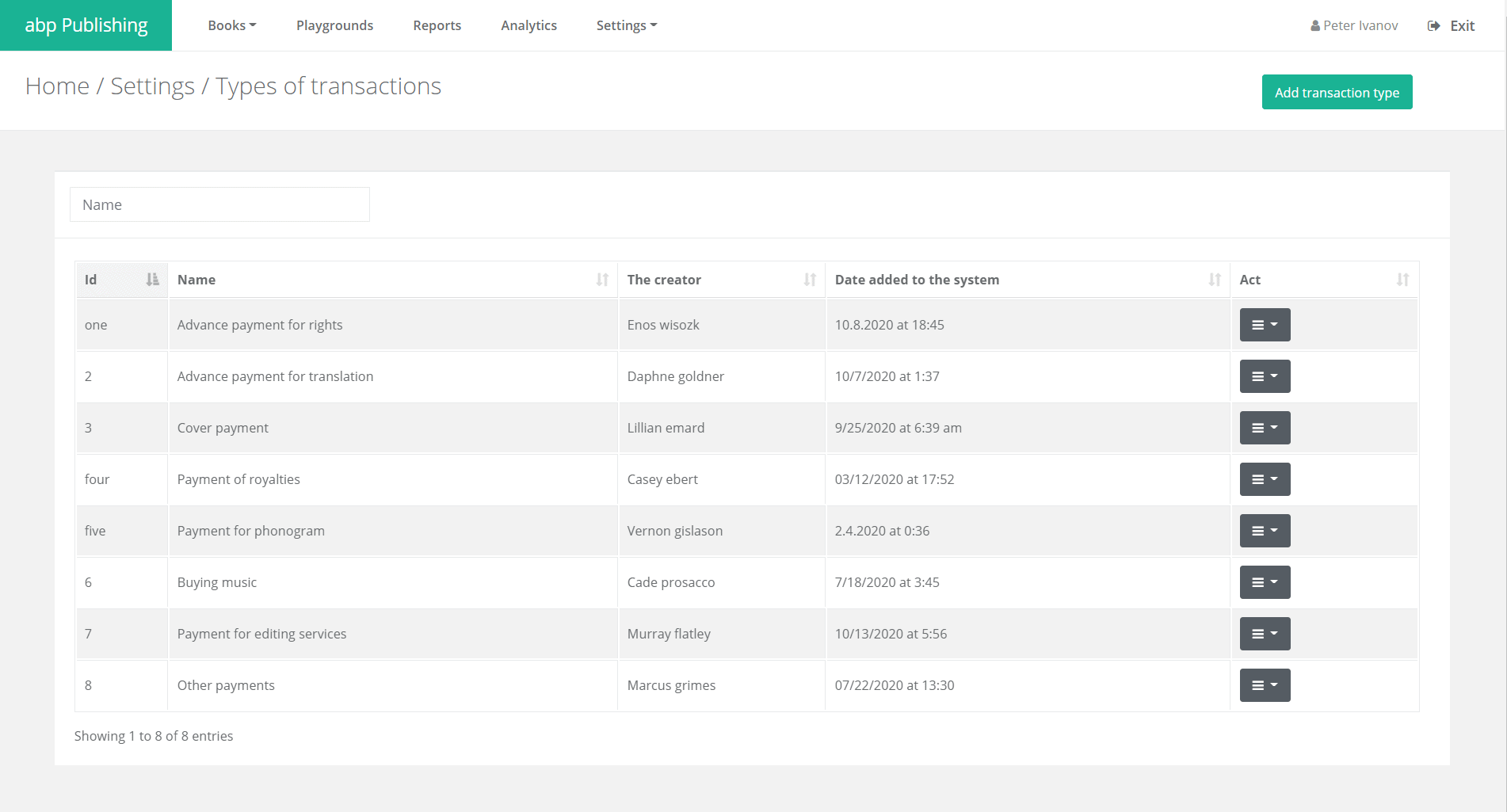The image size is (1507, 812).
Task: Click the Act column sort icon
Action: 1402,280
